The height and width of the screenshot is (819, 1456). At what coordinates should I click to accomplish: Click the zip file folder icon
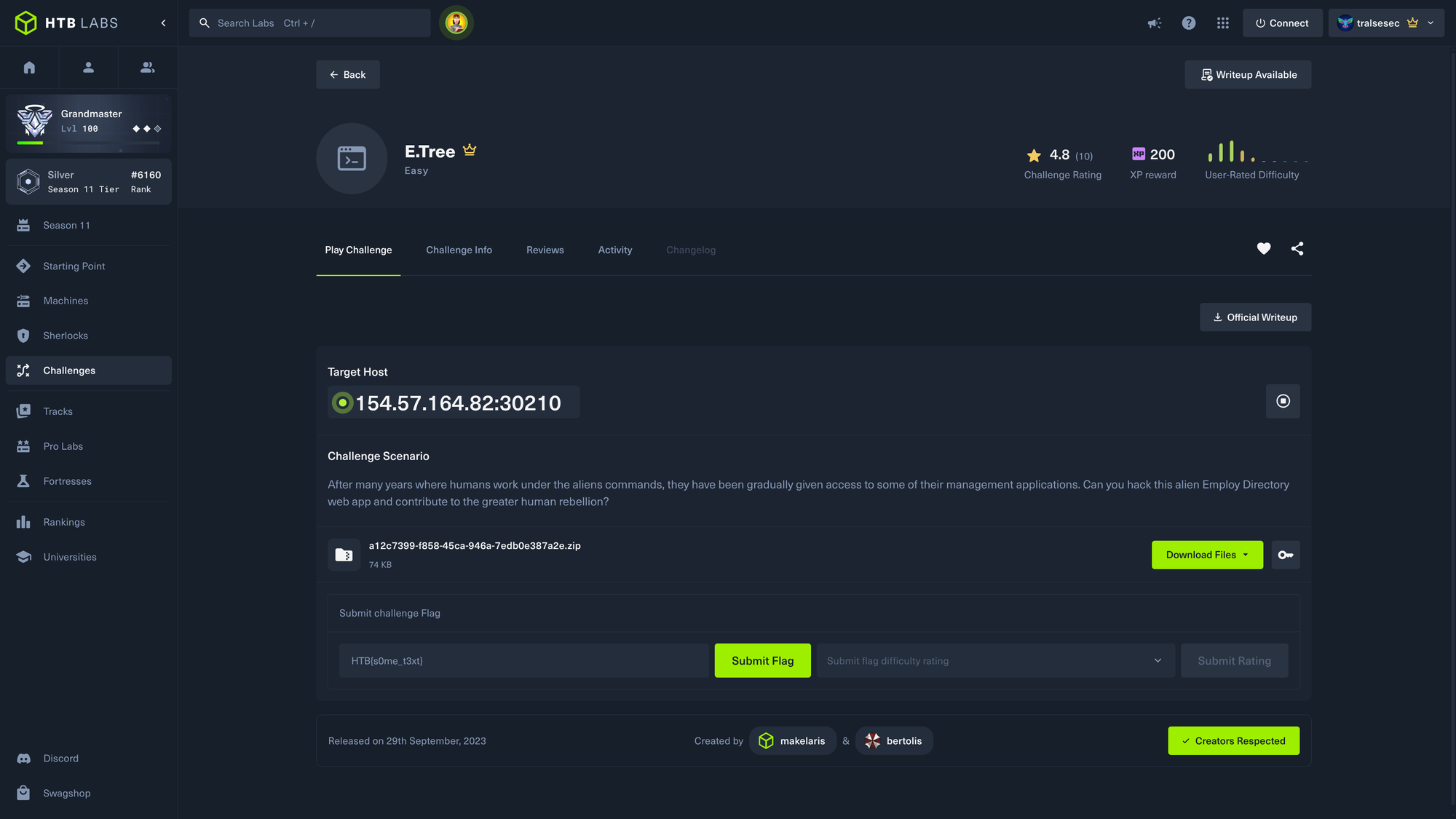[x=344, y=555]
